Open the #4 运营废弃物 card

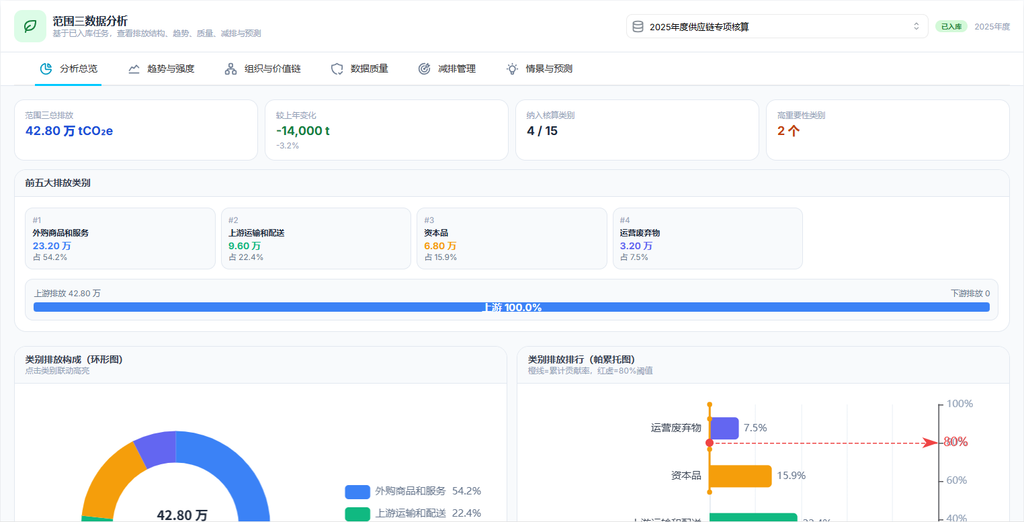point(708,238)
